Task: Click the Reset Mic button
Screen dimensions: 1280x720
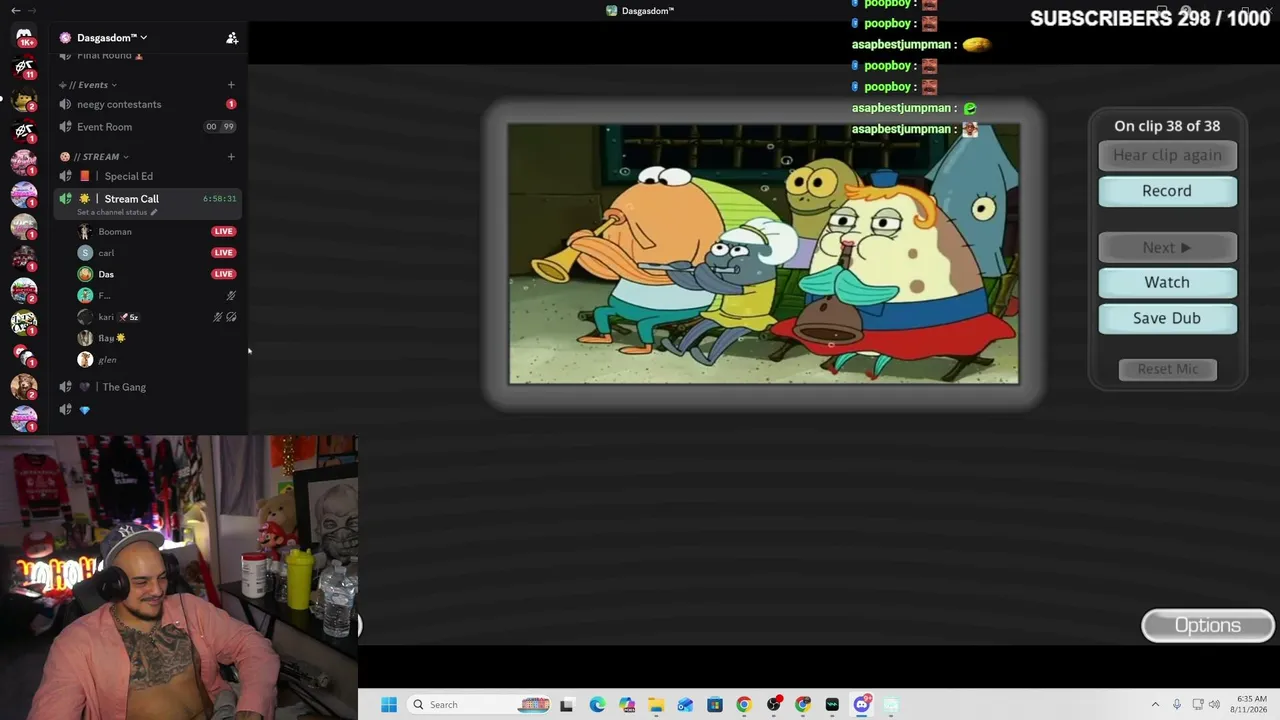Action: pos(1167,369)
